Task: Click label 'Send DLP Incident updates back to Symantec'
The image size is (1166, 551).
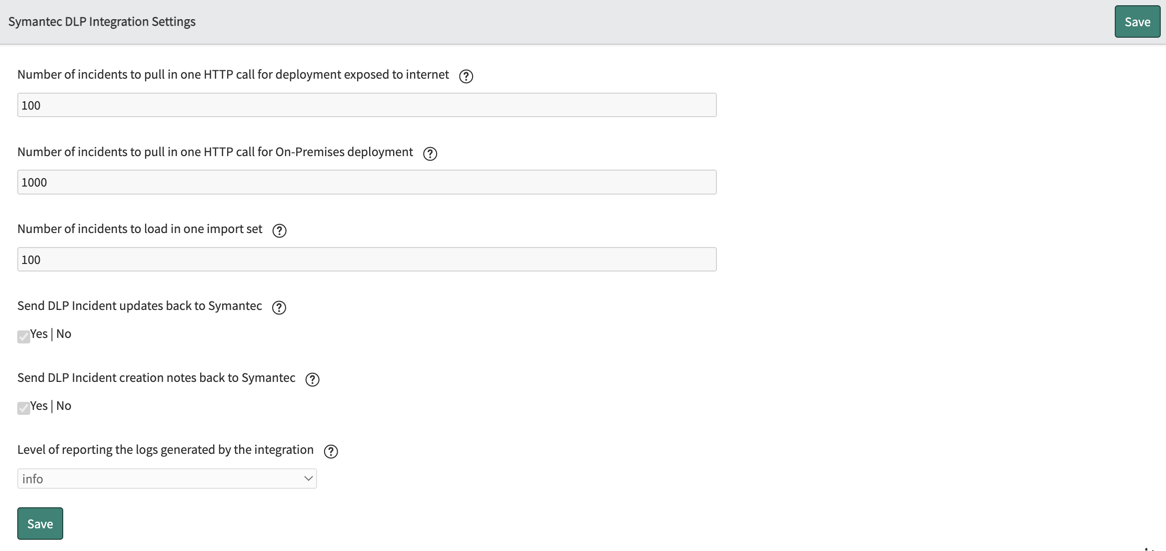Action: click(140, 306)
